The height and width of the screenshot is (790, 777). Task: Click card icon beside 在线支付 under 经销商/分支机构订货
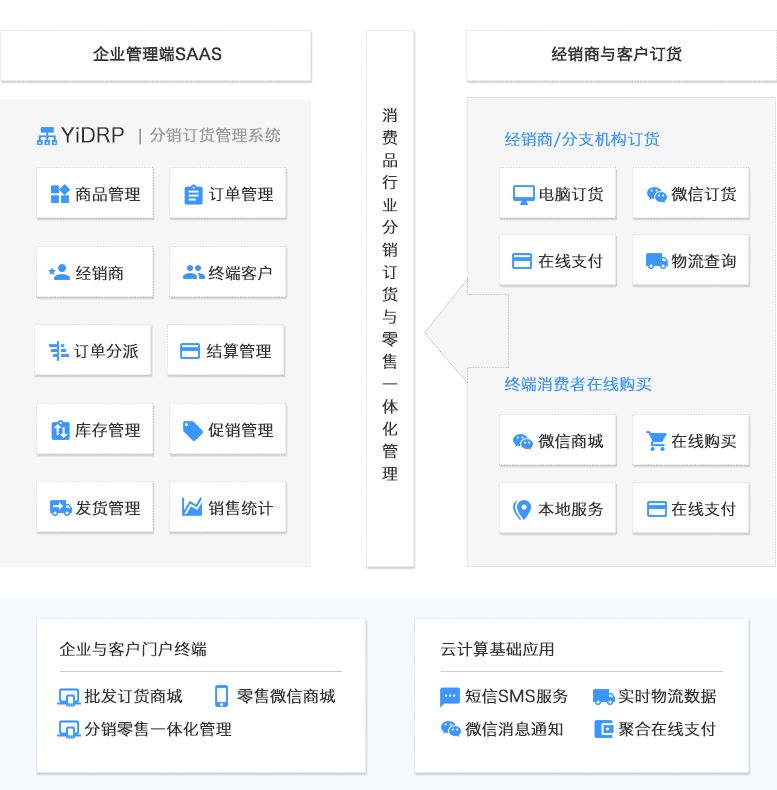522,261
